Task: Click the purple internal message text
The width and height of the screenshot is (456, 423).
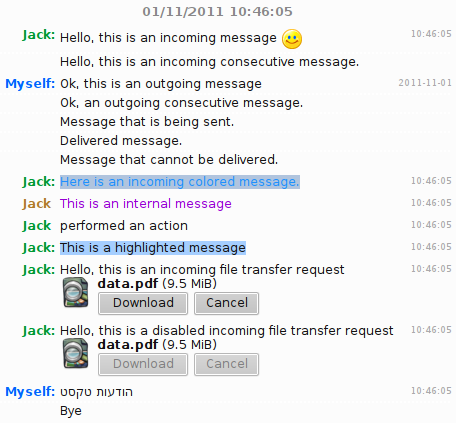Action: pyautogui.click(x=146, y=204)
